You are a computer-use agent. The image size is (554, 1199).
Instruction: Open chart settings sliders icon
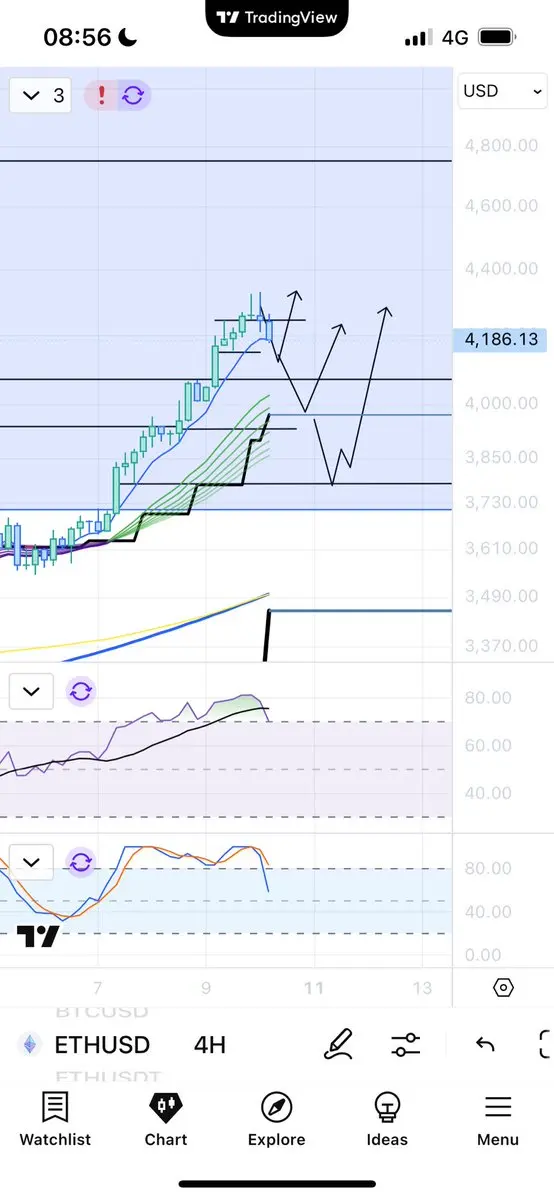tap(405, 1045)
